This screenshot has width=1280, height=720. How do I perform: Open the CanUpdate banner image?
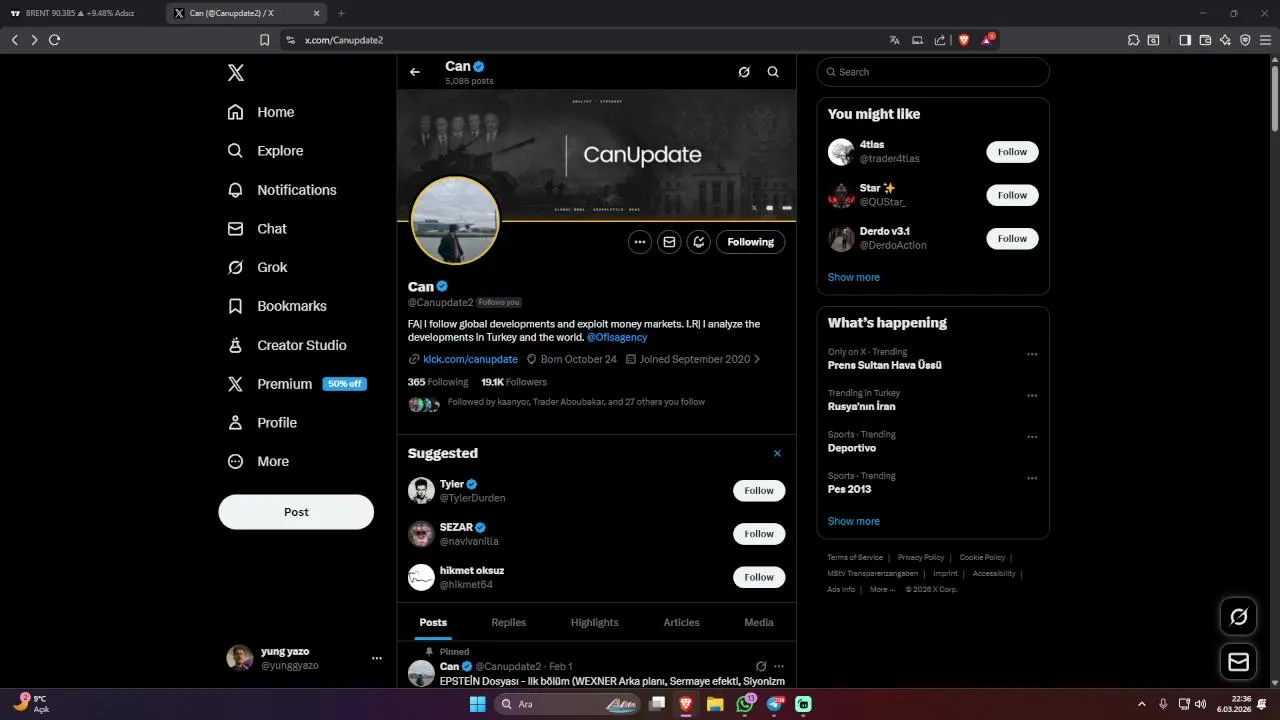click(597, 154)
